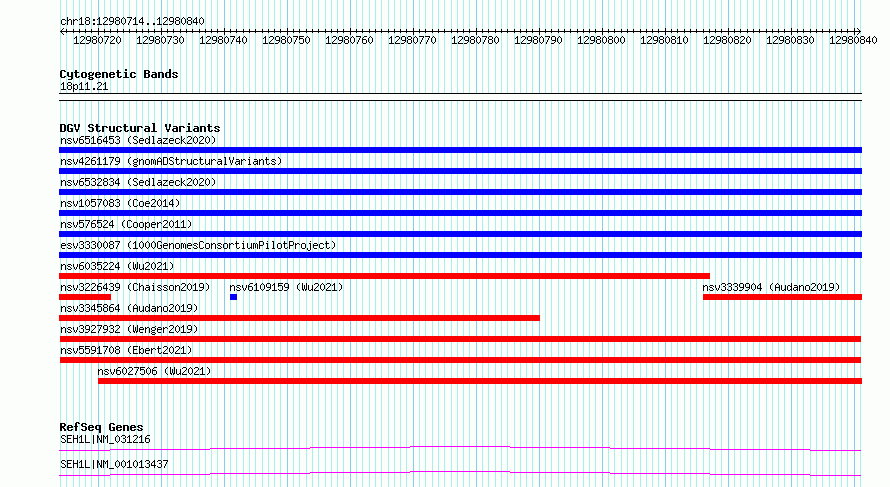Viewport: 890px width, 487px height.
Task: Click the chr18:12980714..12980840 region label
Action: click(x=132, y=22)
